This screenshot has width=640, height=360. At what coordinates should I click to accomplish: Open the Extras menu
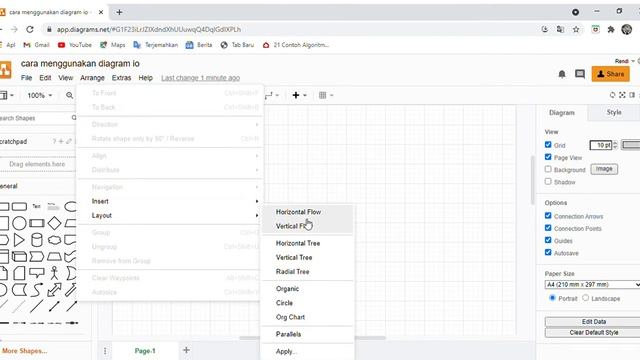(122, 78)
